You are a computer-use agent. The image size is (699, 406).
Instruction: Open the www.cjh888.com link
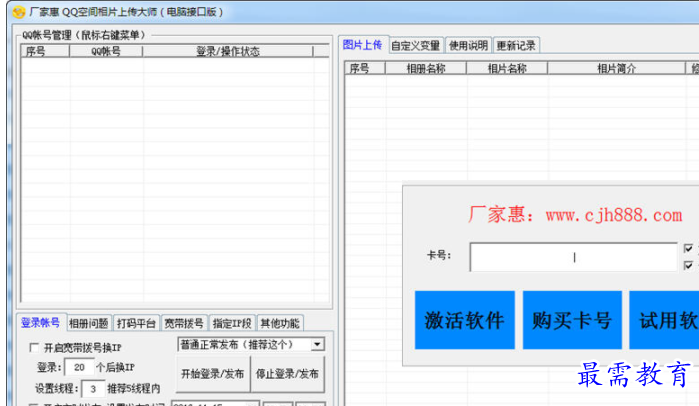click(x=614, y=215)
